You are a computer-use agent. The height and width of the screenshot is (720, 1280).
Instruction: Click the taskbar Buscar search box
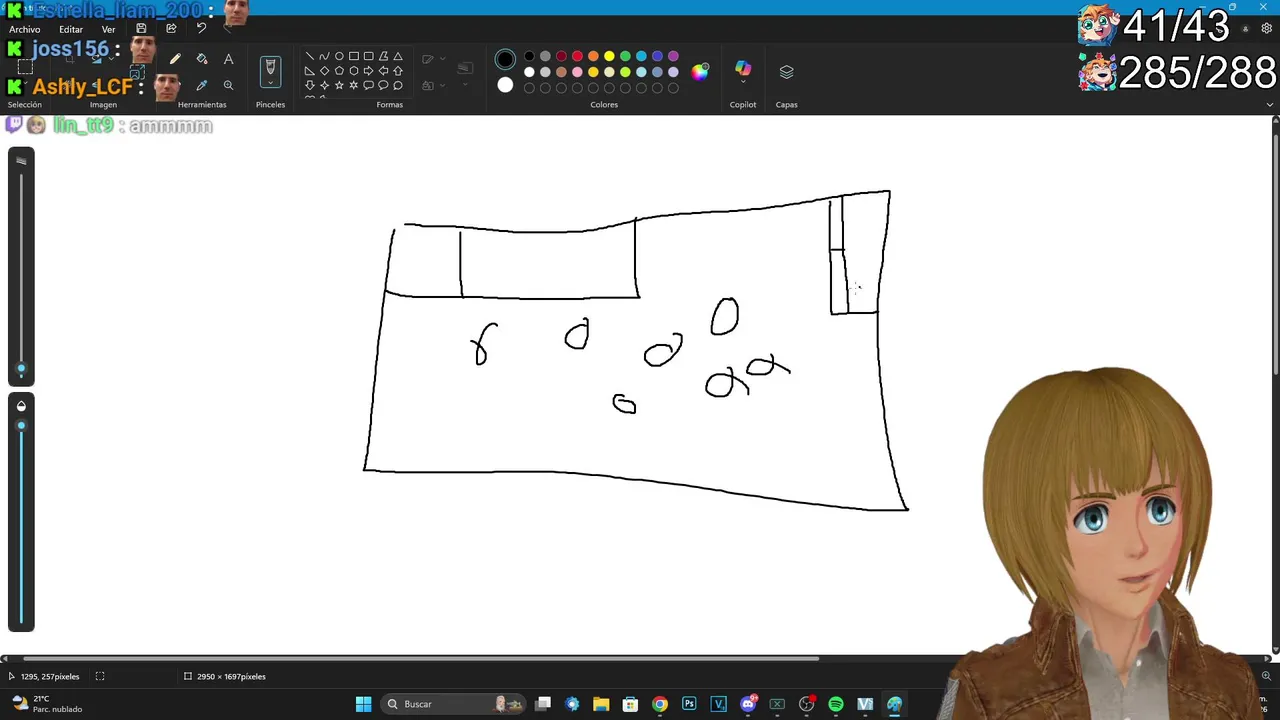tap(455, 704)
